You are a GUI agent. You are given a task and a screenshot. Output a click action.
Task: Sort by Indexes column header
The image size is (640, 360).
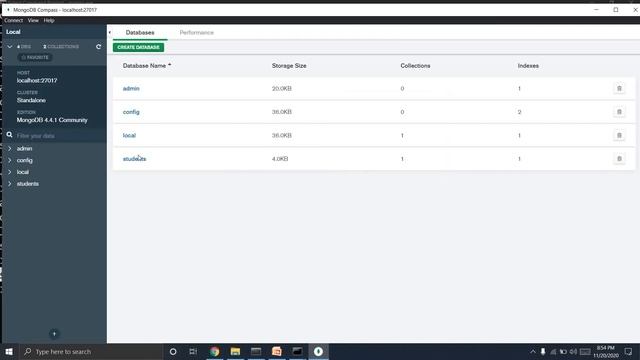tap(528, 66)
